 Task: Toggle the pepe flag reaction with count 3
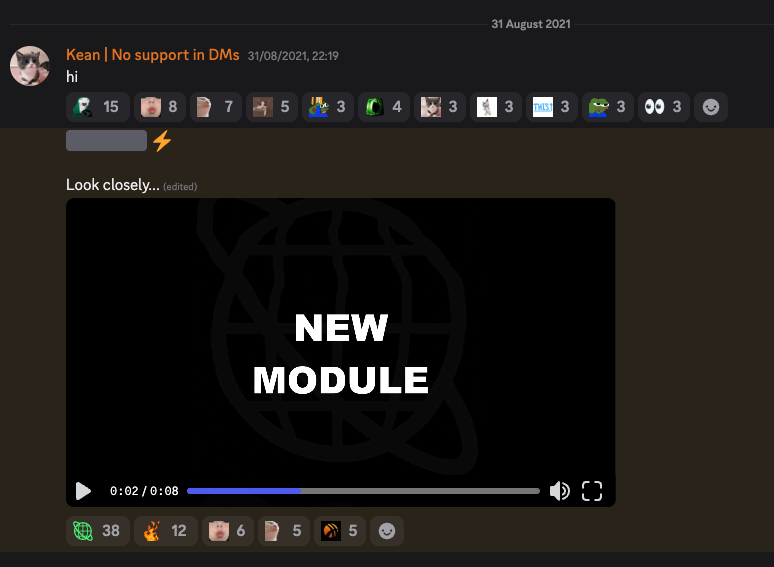click(x=328, y=107)
